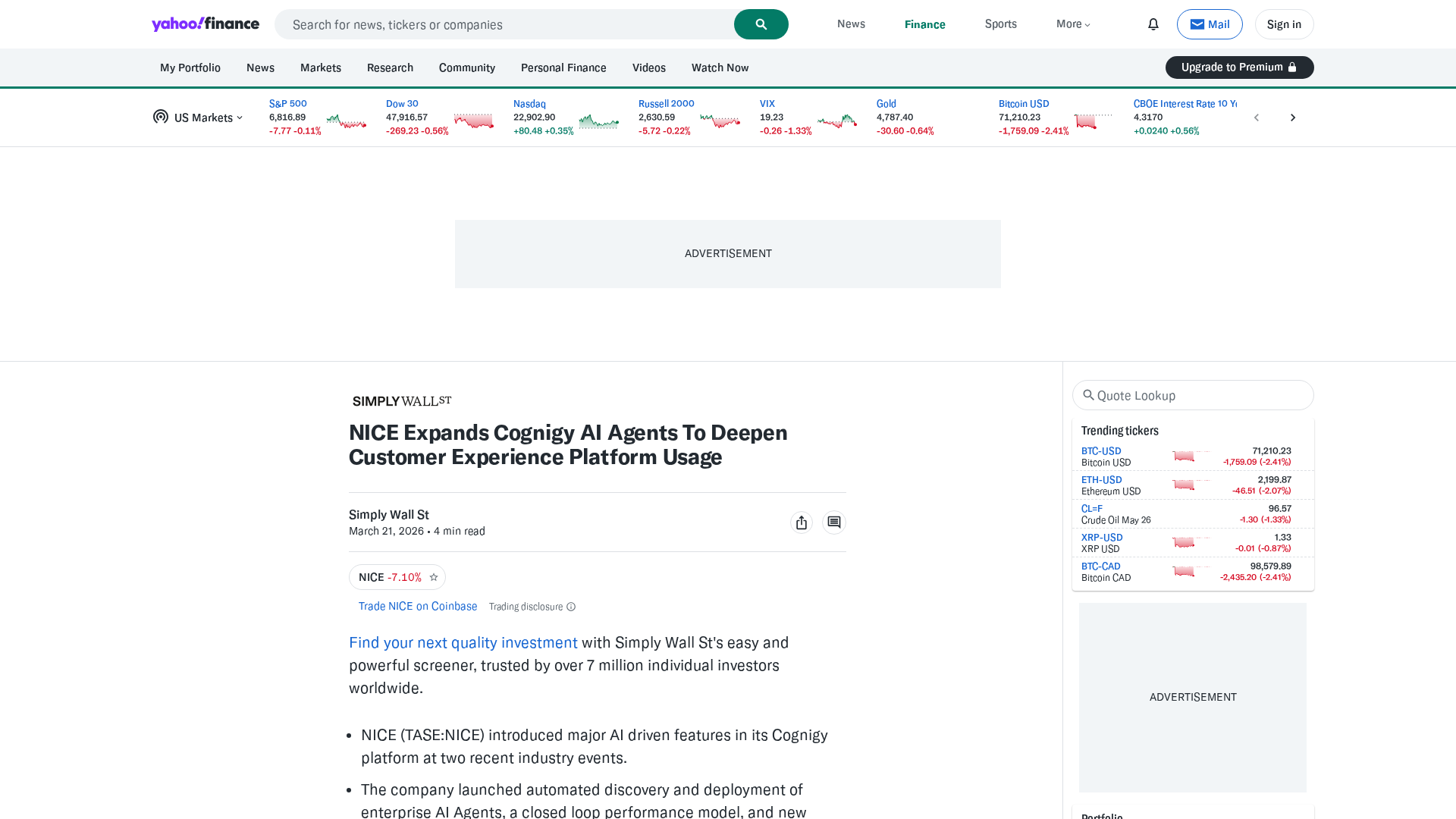Open the notifications bell
The image size is (1456, 819).
1153,24
